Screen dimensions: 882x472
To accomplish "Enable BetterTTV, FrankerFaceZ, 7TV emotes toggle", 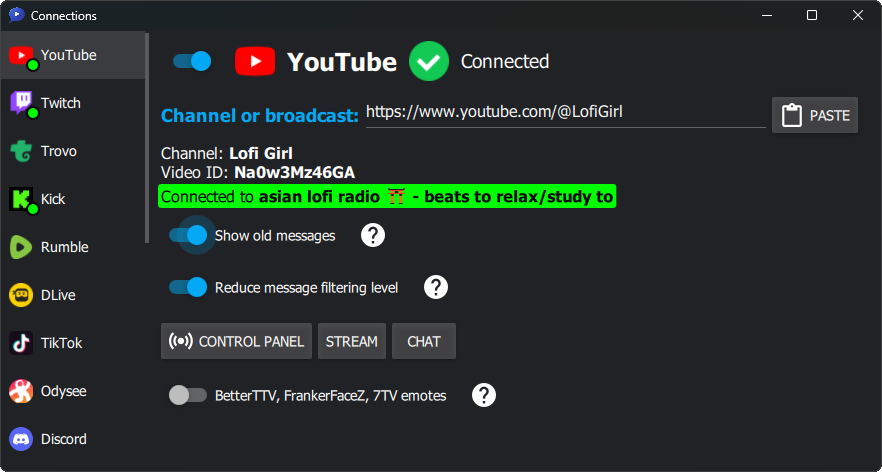I will (x=188, y=395).
